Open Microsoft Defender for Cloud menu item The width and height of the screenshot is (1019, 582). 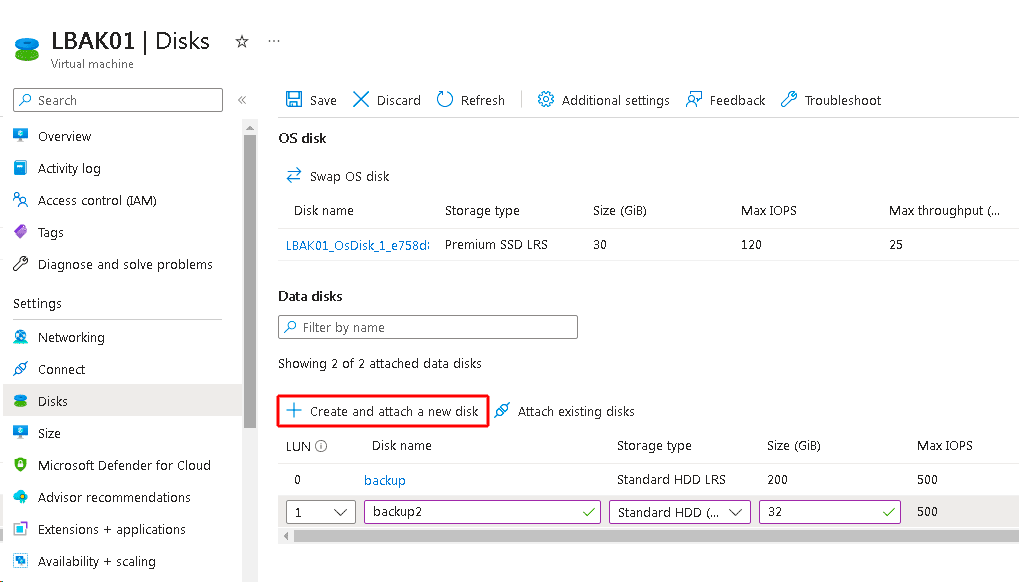[123, 465]
